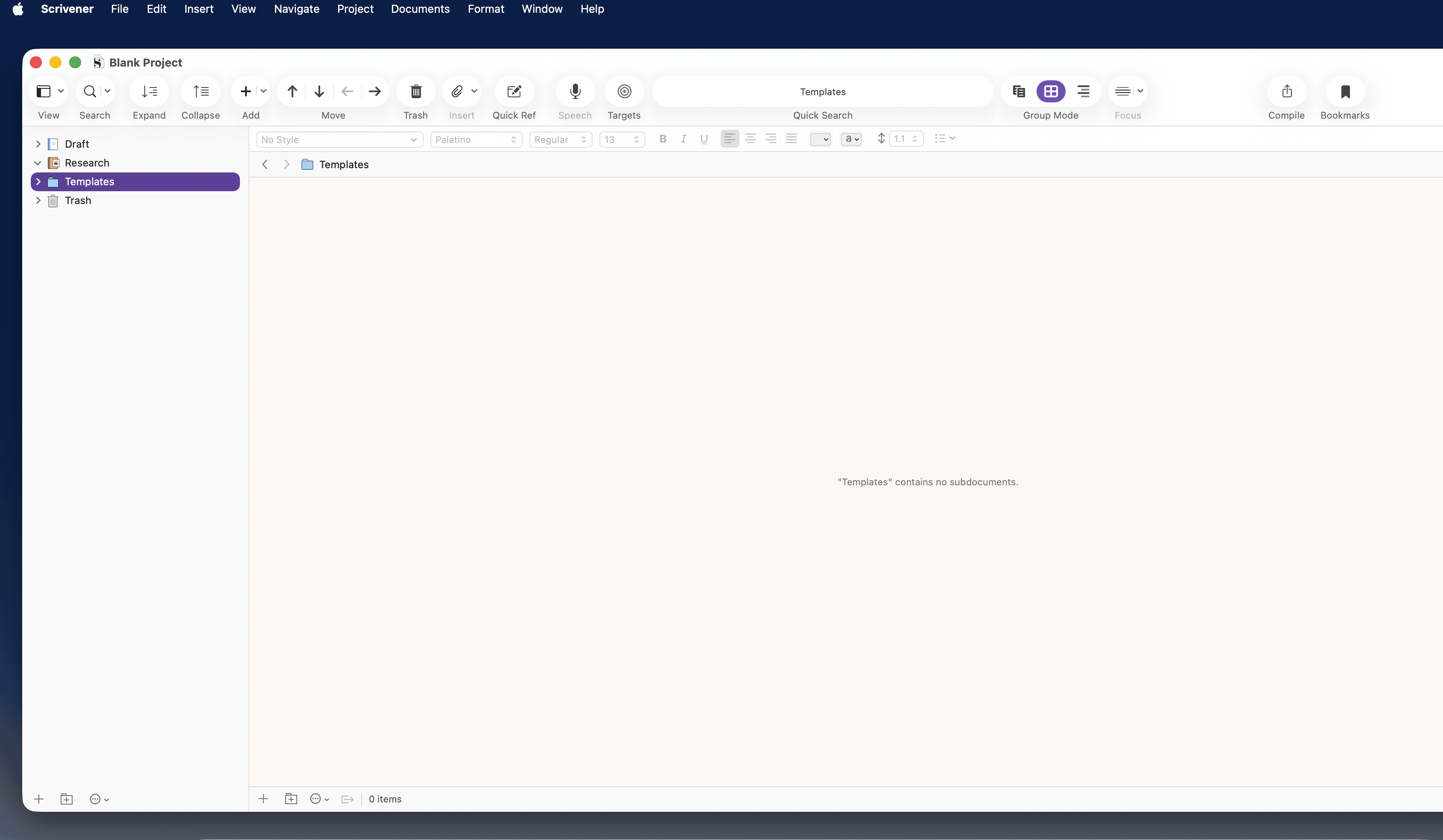Open the Navigate menu
1443x840 pixels.
297,9
